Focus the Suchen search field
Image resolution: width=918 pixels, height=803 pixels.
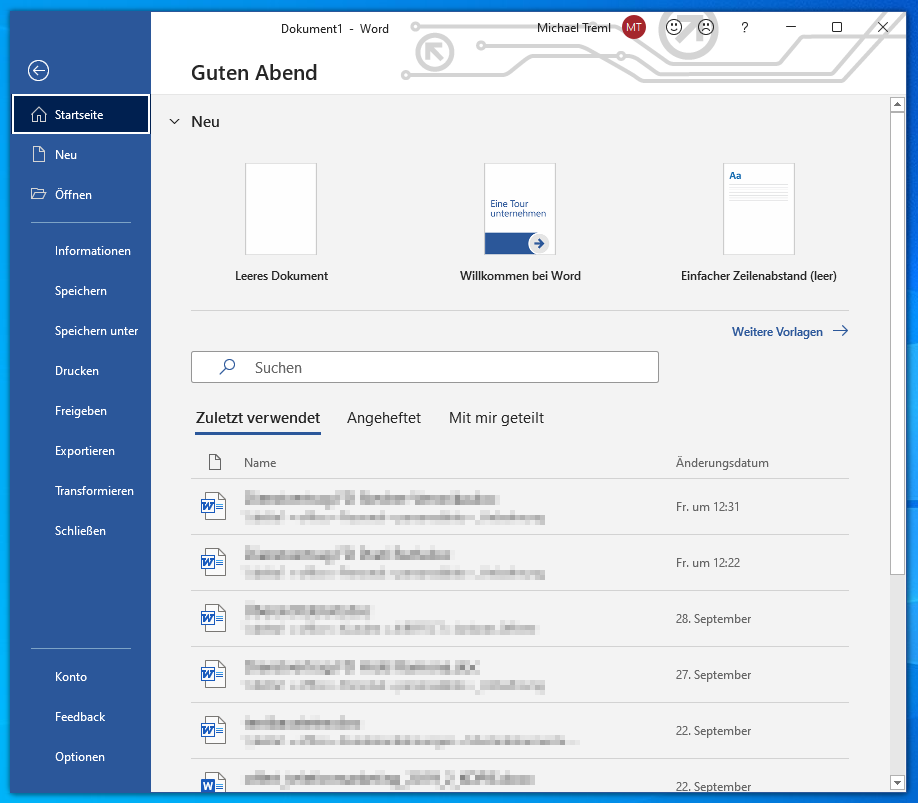pyautogui.click(x=425, y=367)
